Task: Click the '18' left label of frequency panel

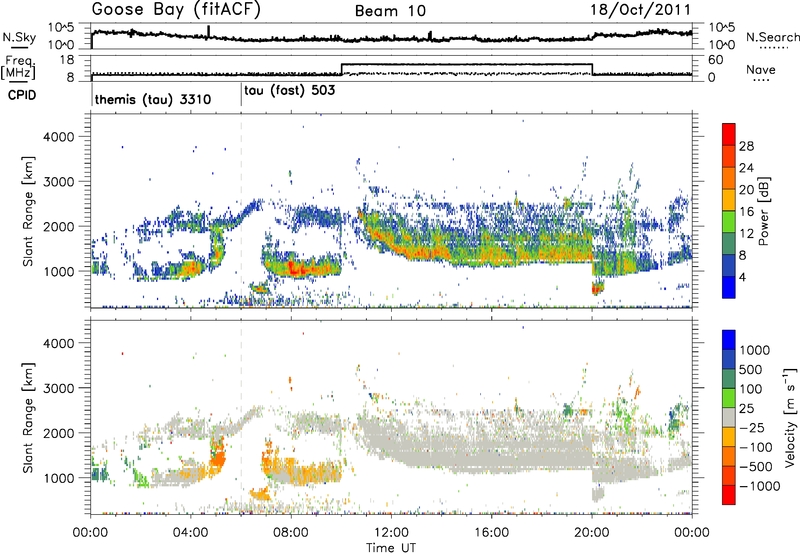Action: 67,60
